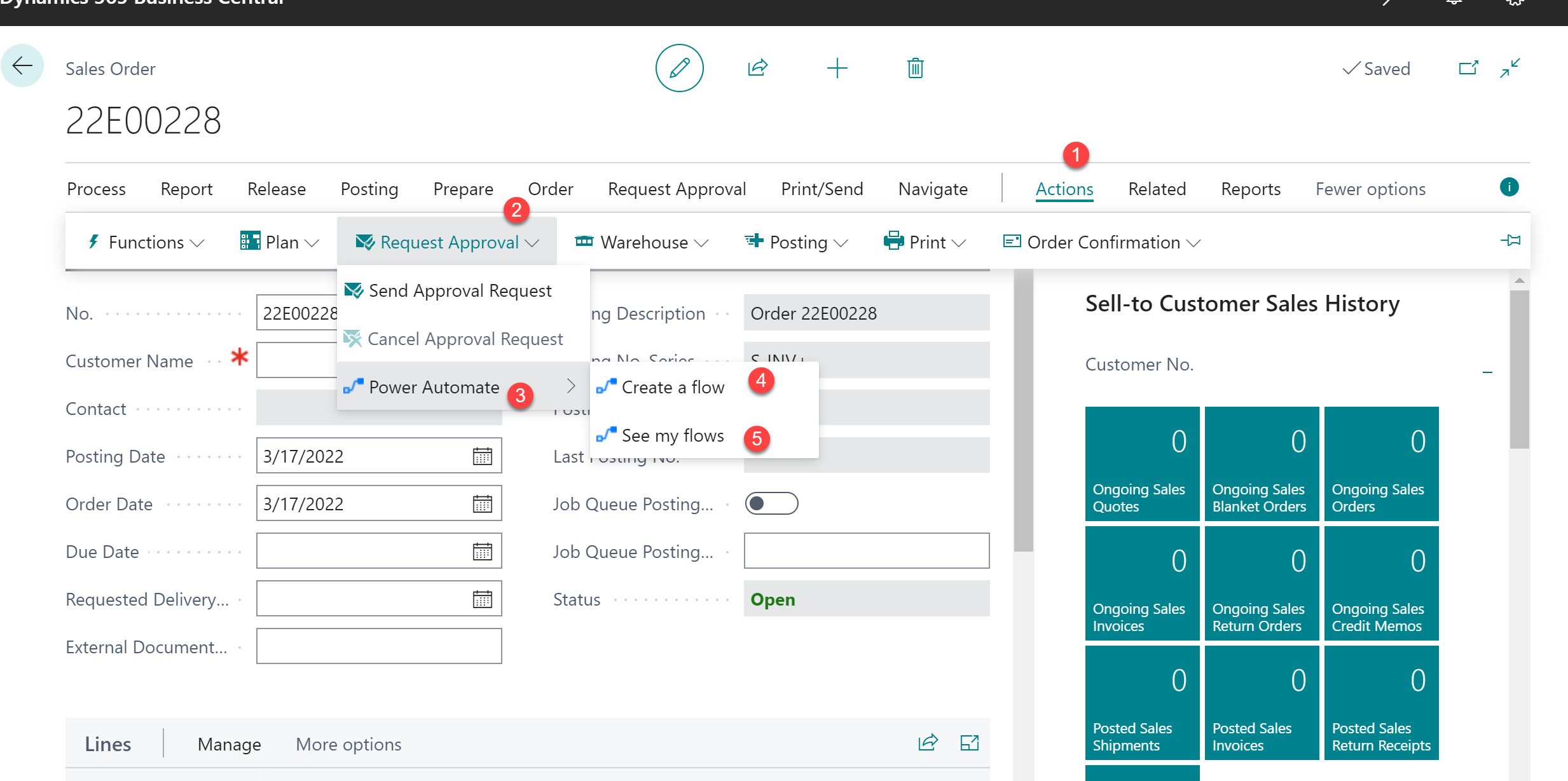Open Posting Date calendar picker
1568x781 pixels.
click(482, 456)
